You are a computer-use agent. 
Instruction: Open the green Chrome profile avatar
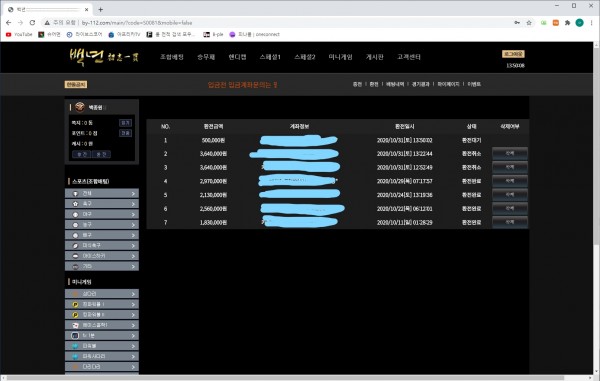point(579,23)
